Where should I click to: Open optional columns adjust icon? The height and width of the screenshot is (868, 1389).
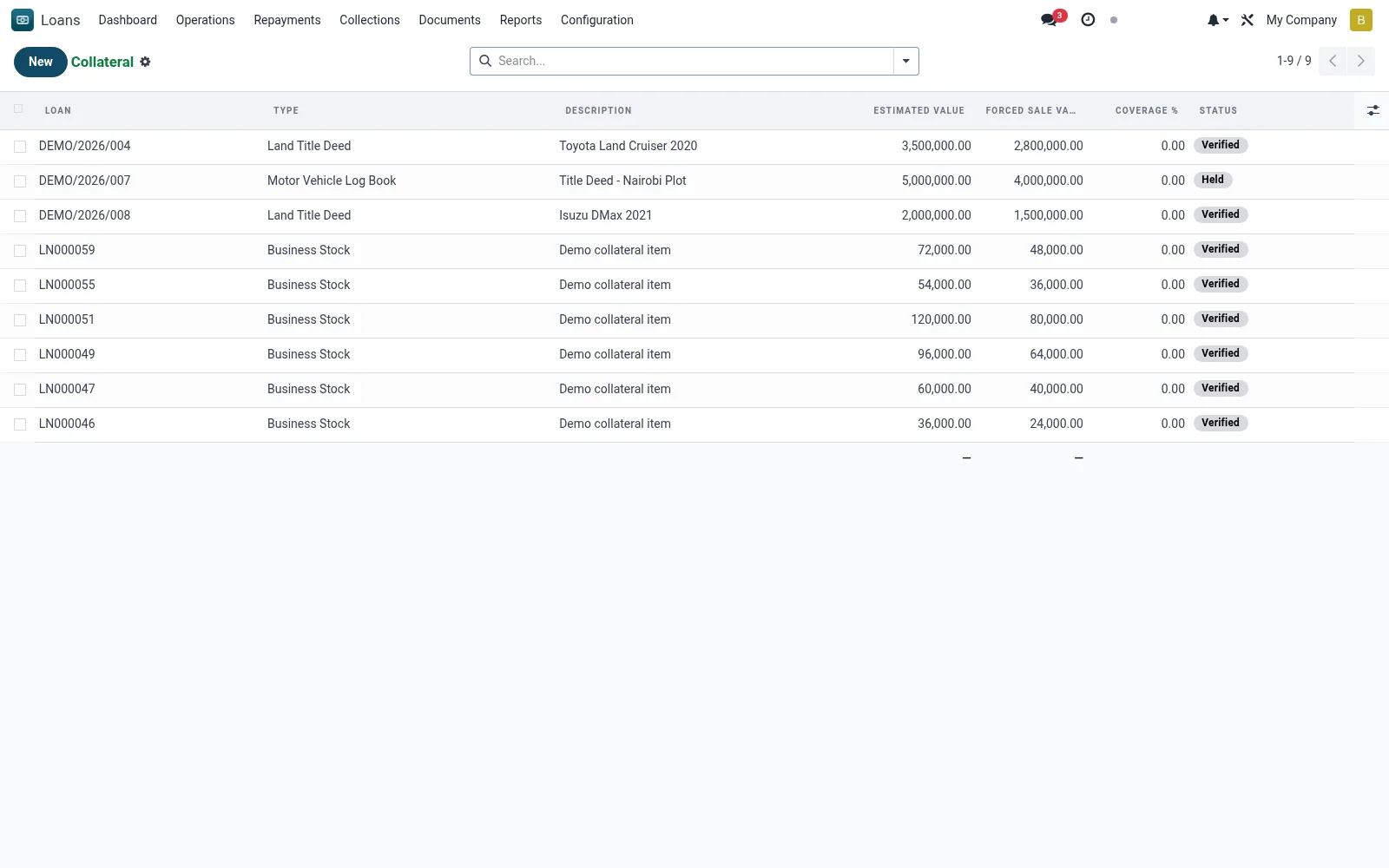click(1373, 110)
